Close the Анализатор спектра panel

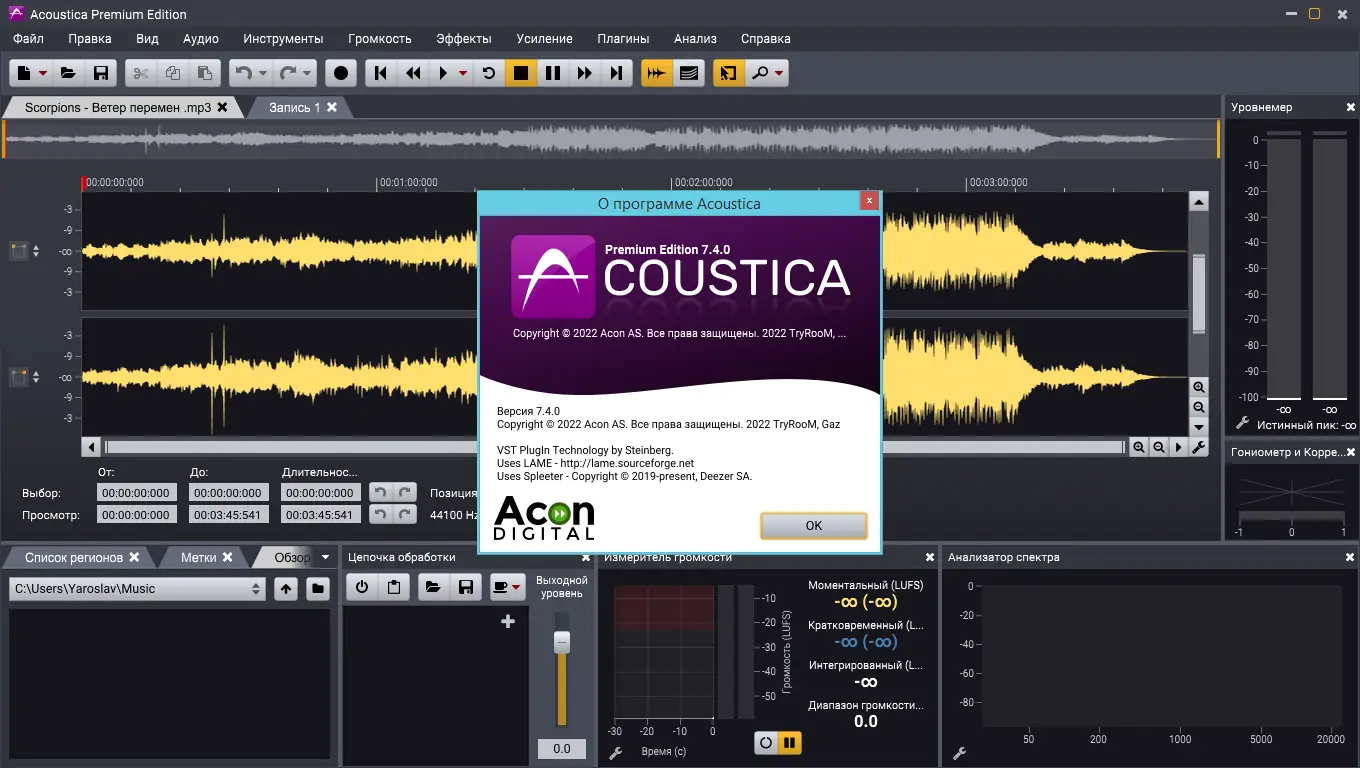pos(1350,557)
